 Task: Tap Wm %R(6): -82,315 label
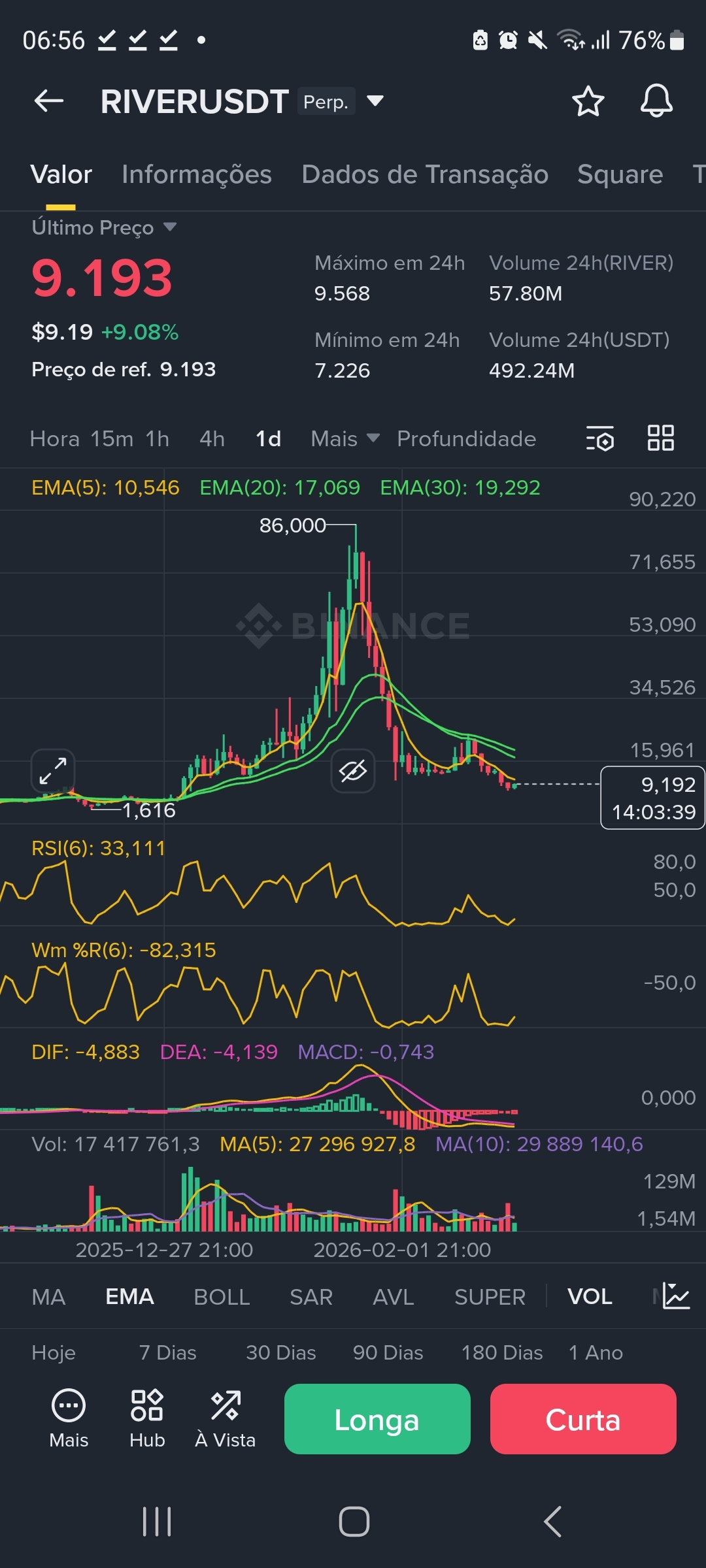point(124,950)
